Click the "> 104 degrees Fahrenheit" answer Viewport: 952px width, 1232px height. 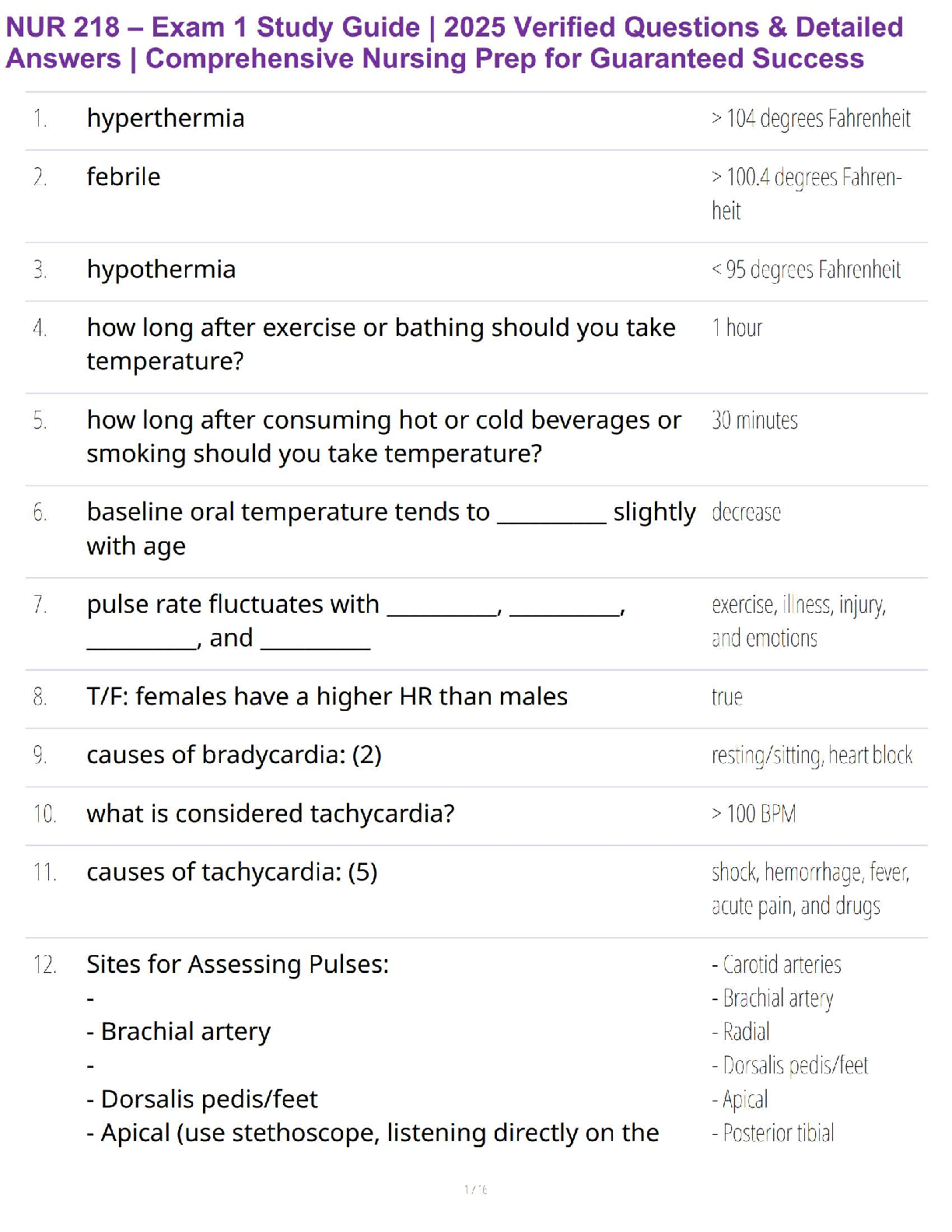[x=810, y=118]
